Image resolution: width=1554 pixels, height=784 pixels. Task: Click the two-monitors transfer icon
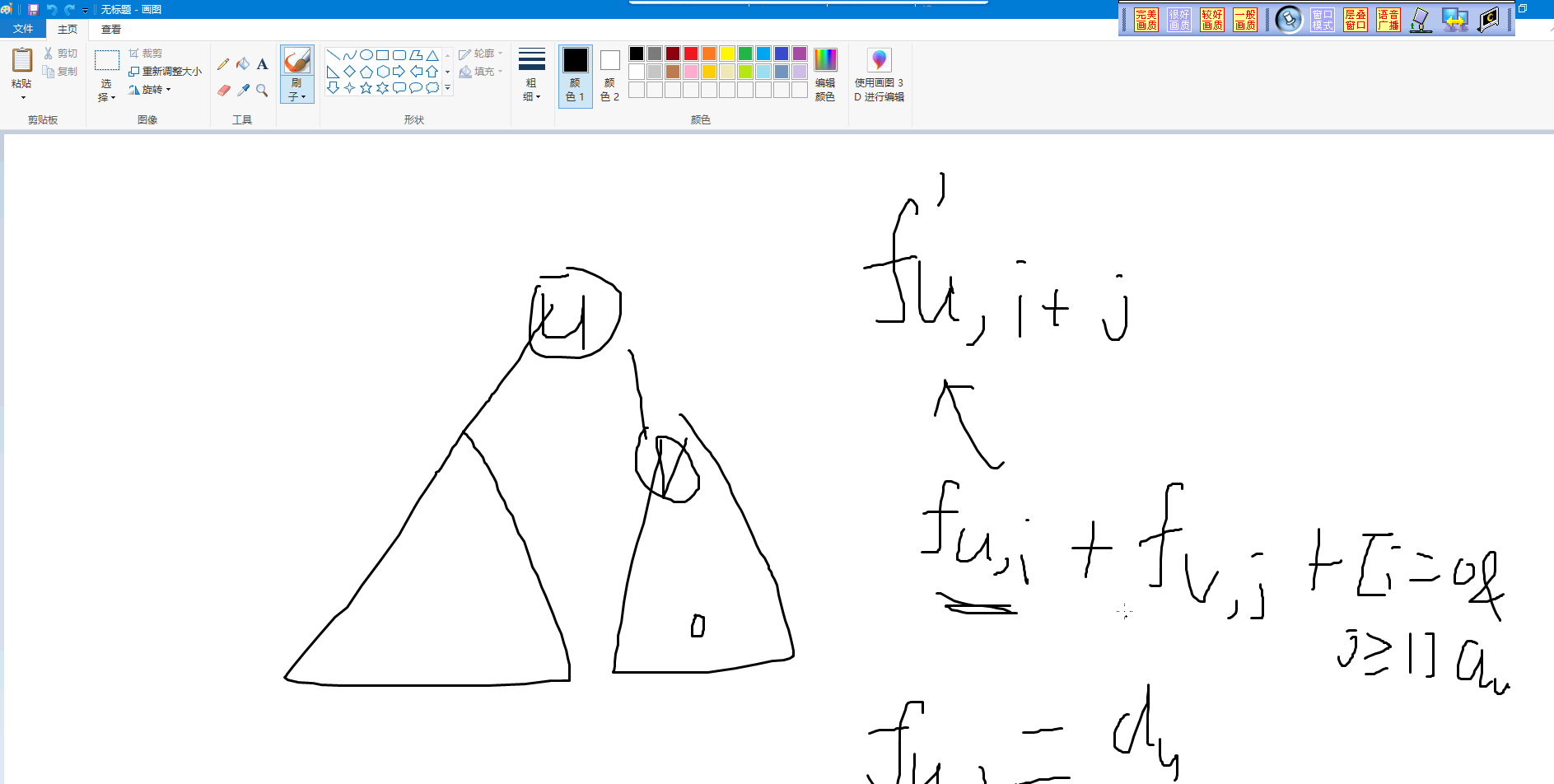tap(1454, 20)
